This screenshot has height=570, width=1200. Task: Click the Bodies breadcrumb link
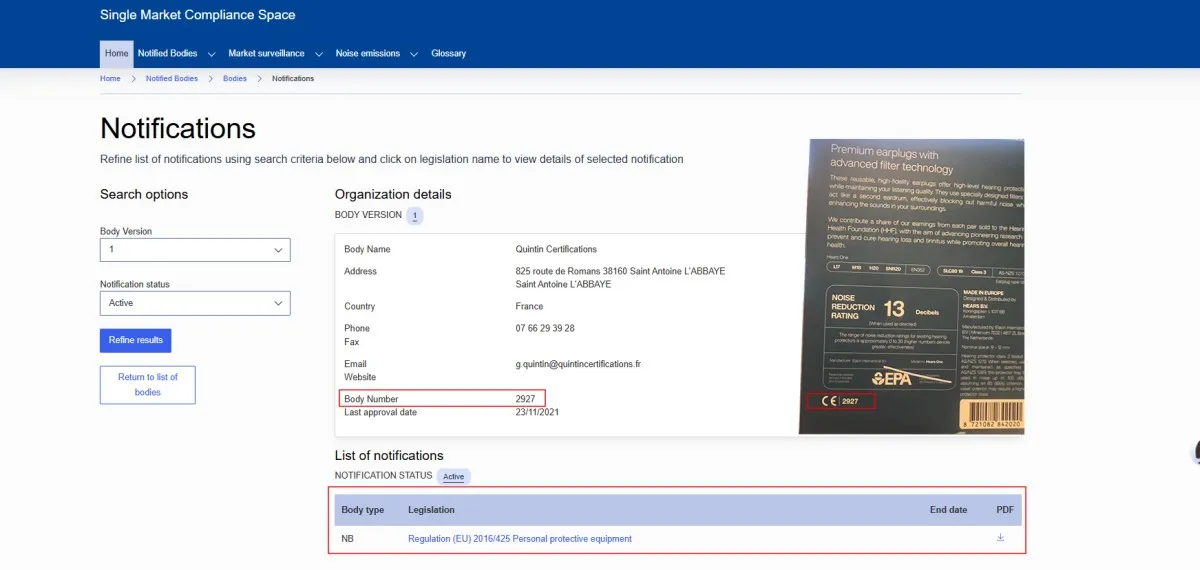point(235,78)
